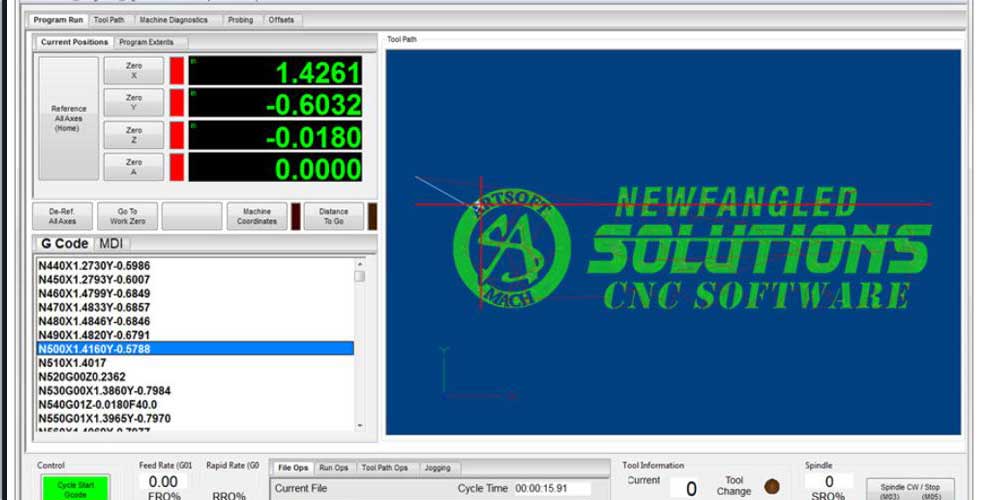Click the red LED beside Zero A
Screen dimensions: 1000x500
tap(177, 166)
